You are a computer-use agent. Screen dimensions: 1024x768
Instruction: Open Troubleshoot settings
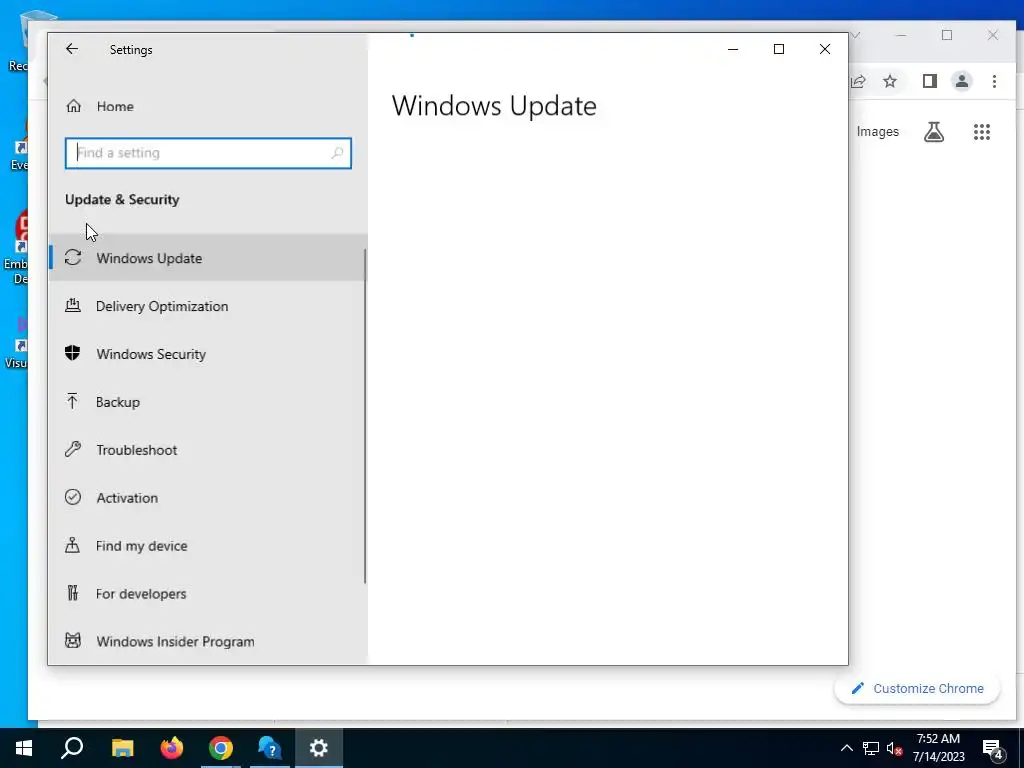point(208,450)
